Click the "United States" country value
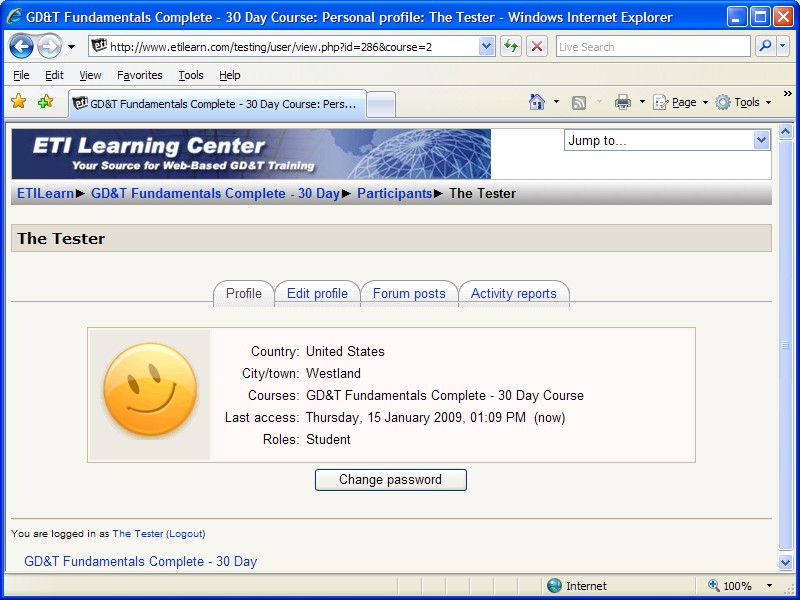 pos(345,352)
